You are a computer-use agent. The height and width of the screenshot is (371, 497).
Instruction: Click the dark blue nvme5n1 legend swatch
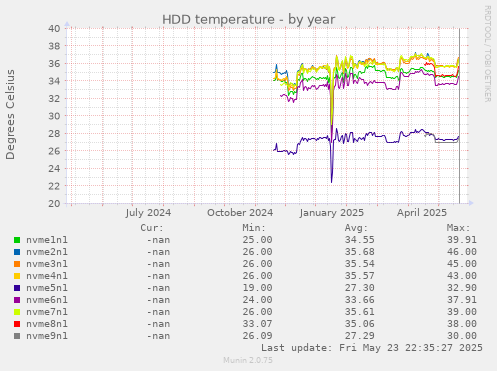pyautogui.click(x=17, y=288)
